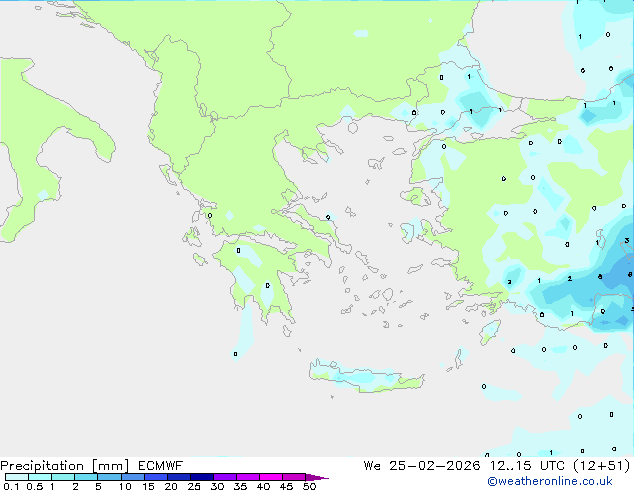
Task: Click the '12..15 UTC' time text
Action: [x=526, y=466]
